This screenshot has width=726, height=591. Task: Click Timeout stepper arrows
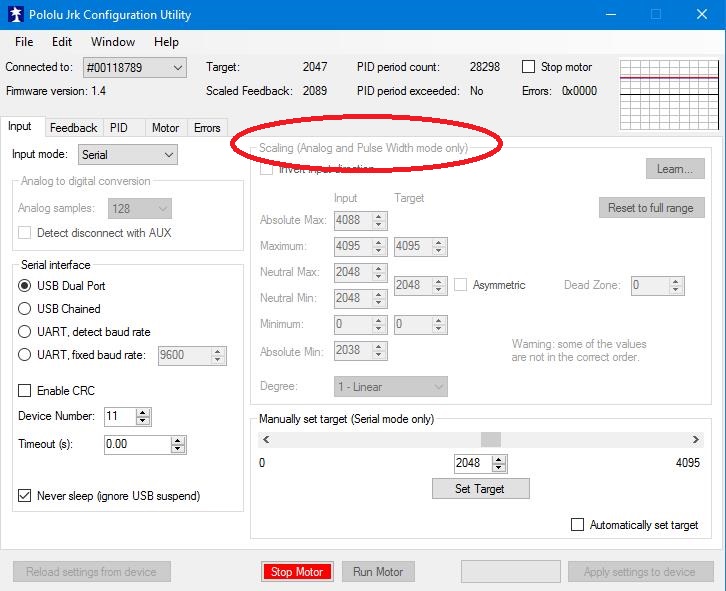178,445
